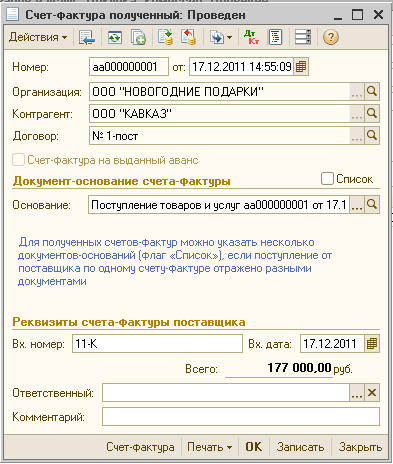Expand the create-based-on dropdown arrow
The image size is (393, 464).
(x=229, y=37)
